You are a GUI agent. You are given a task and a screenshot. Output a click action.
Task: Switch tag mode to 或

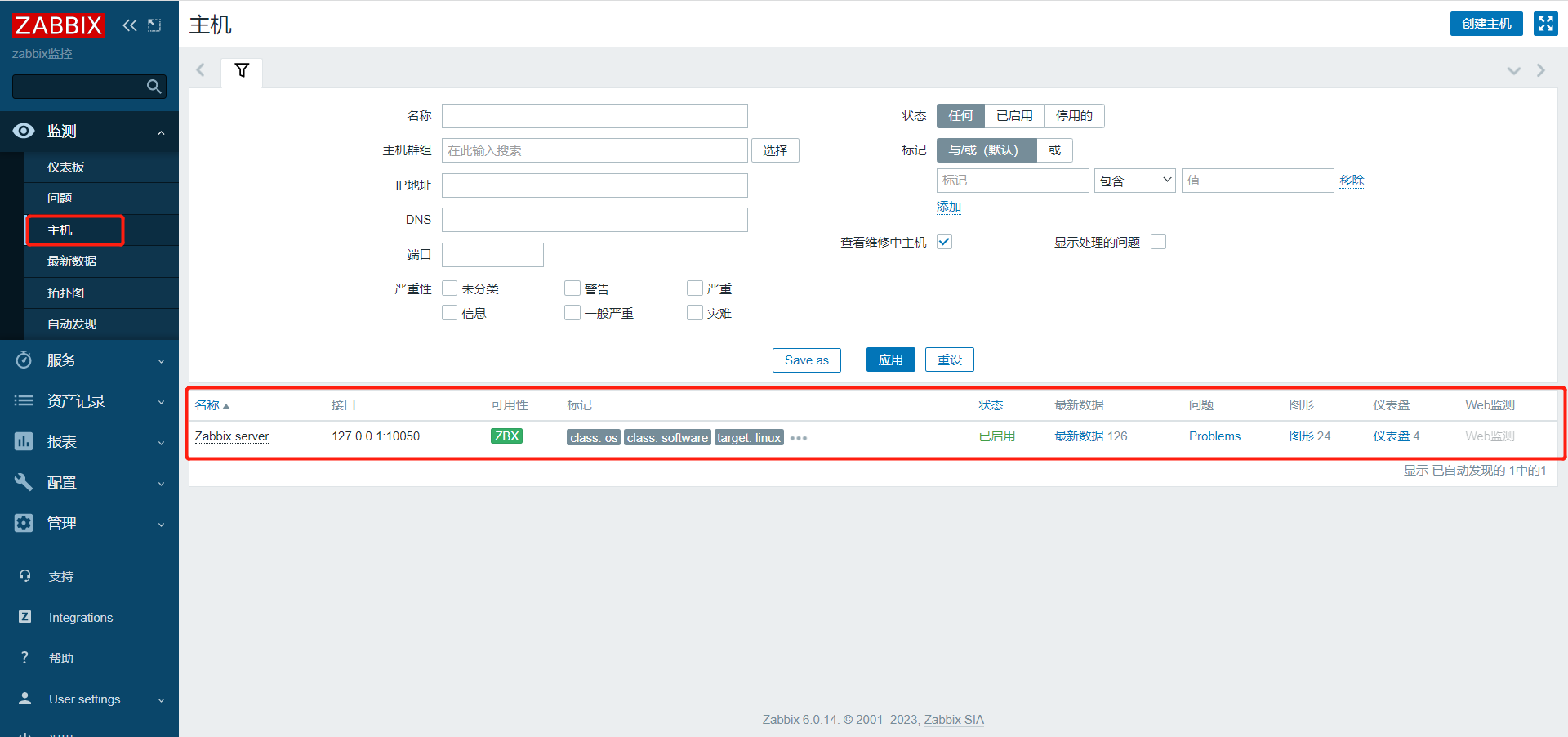click(x=1054, y=150)
